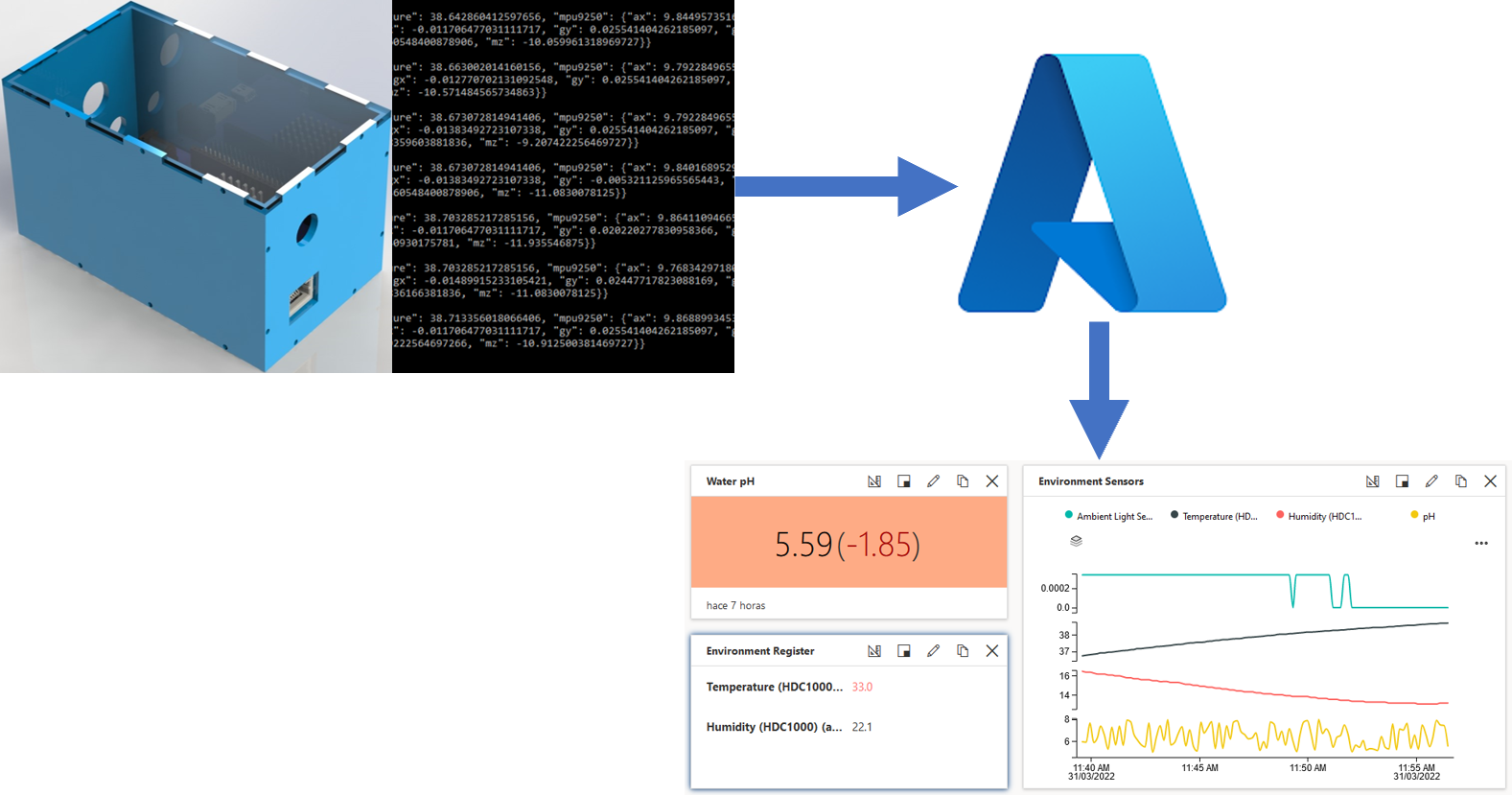
Task: Toggle the pH legend series
Action: [1423, 516]
